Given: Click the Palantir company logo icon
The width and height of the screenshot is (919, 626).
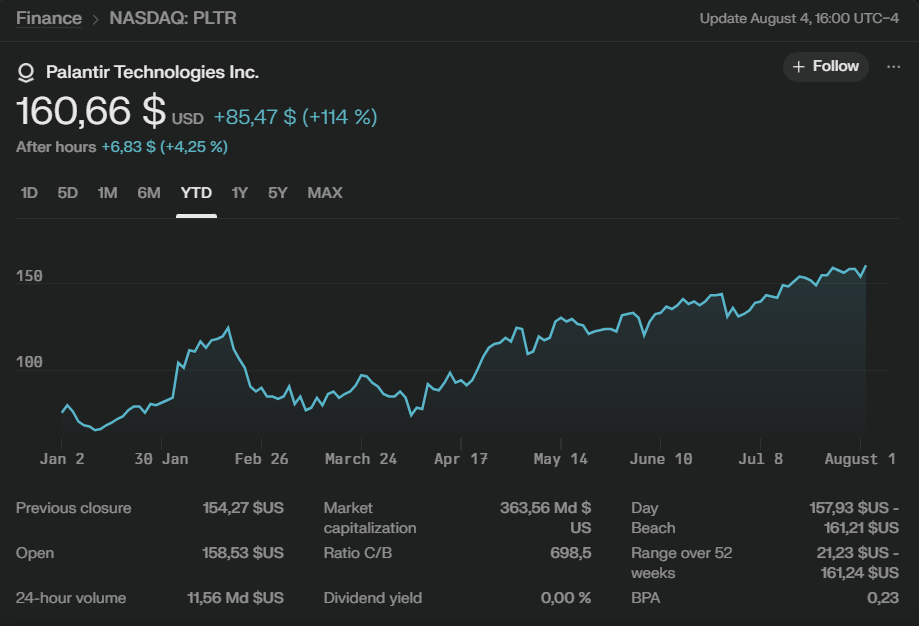Looking at the screenshot, I should pos(26,73).
